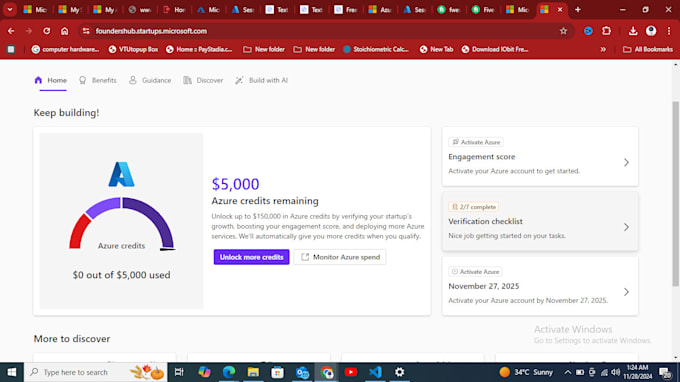Click the Monitor Azure spend button
This screenshot has height=382, width=680.
(340, 257)
